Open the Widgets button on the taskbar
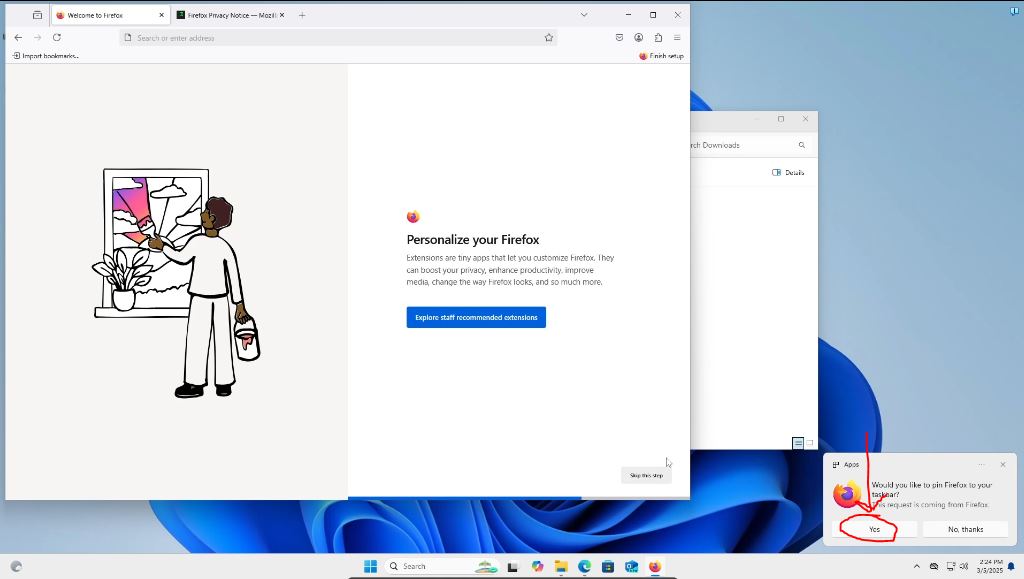 pos(16,567)
